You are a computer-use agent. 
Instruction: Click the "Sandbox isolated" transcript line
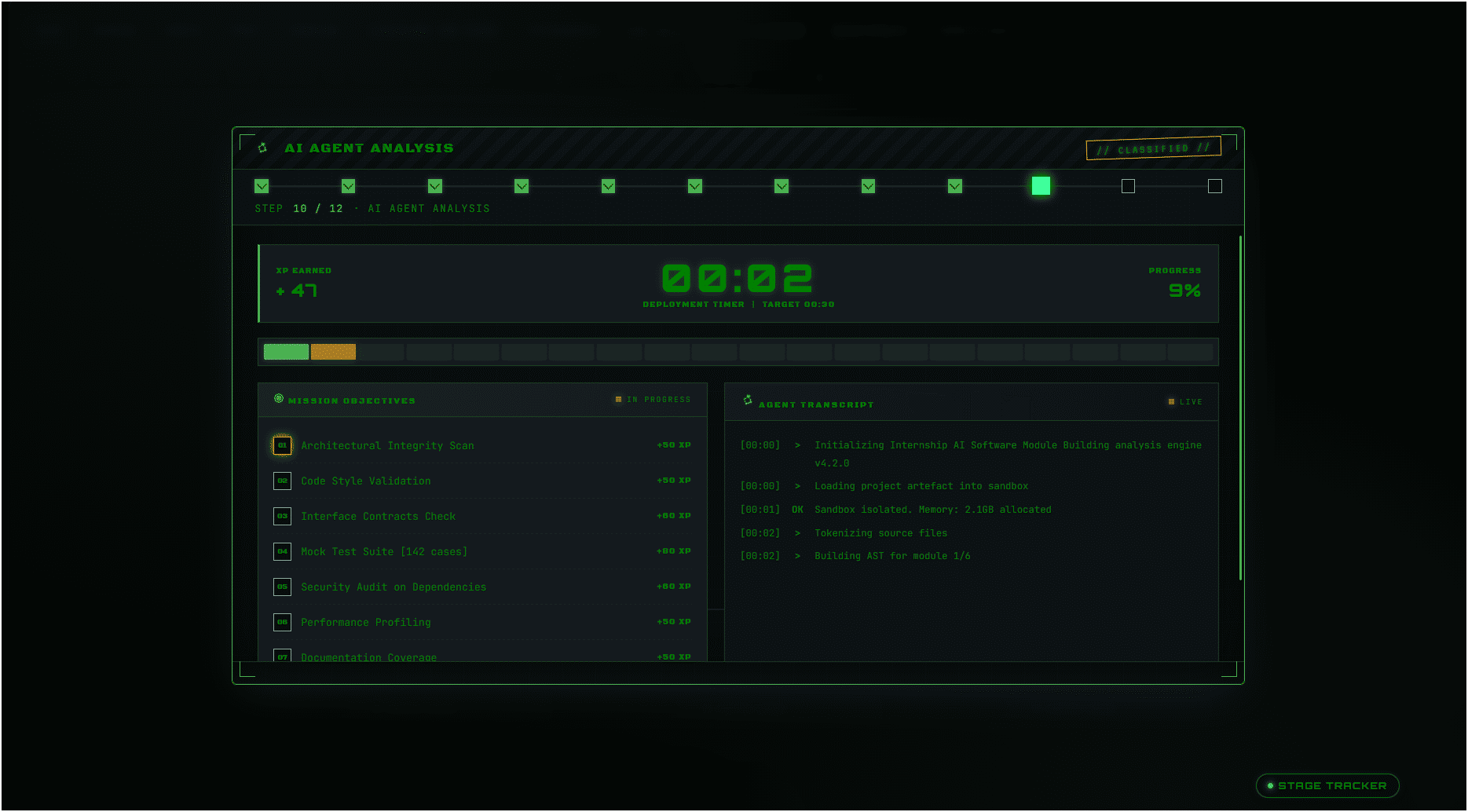click(x=933, y=510)
